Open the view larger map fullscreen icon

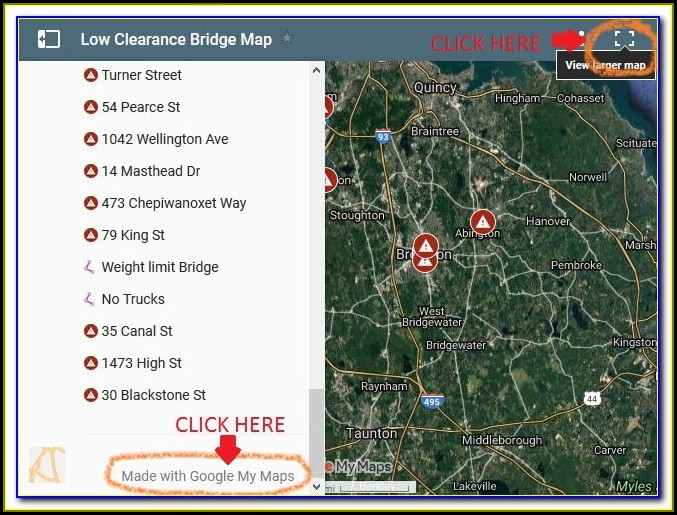pyautogui.click(x=624, y=38)
